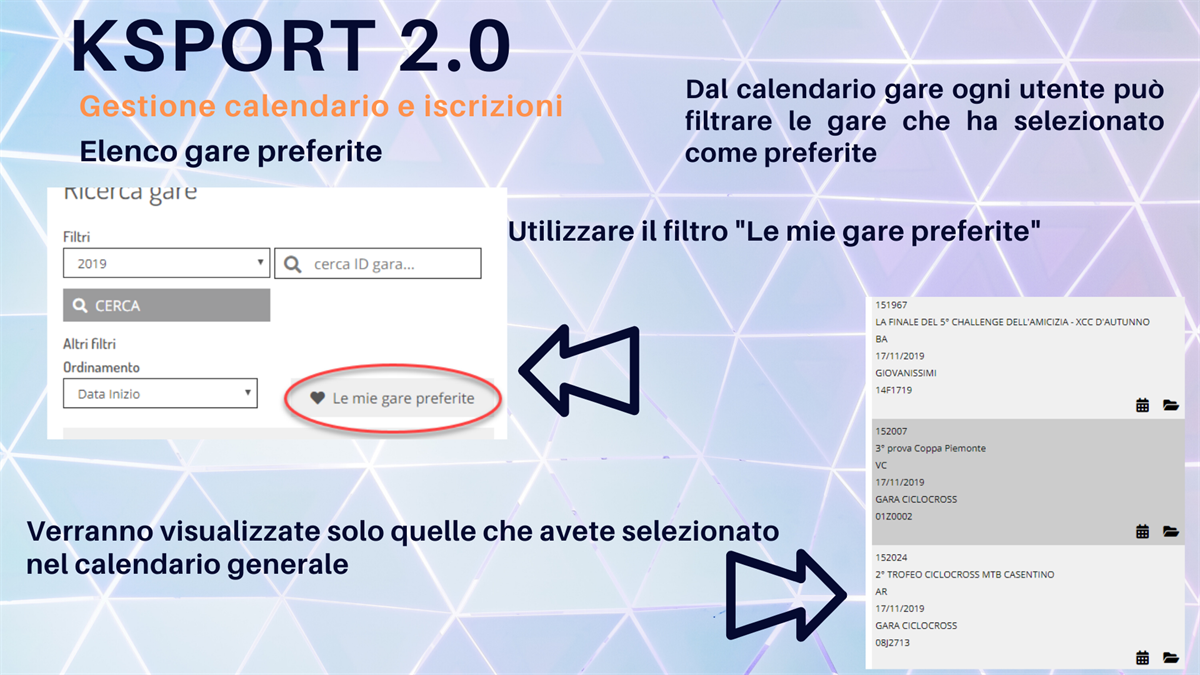
Task: Select '2° TROFEO CICLOCROSS MTB CASENTINO' title
Action: click(964, 575)
